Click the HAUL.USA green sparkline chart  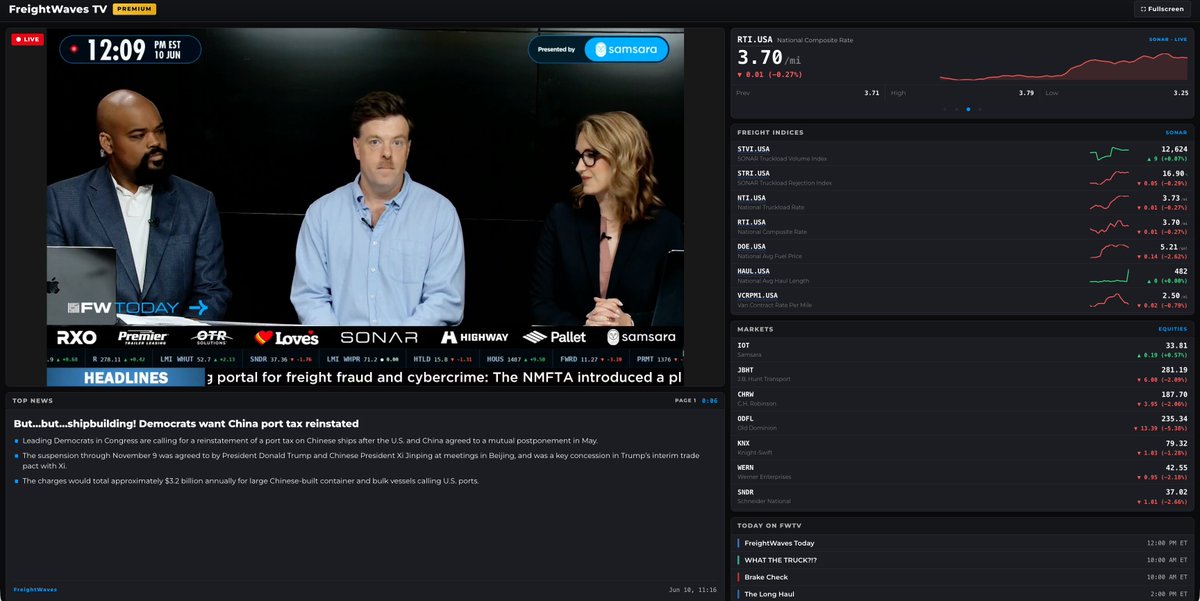pos(1109,275)
